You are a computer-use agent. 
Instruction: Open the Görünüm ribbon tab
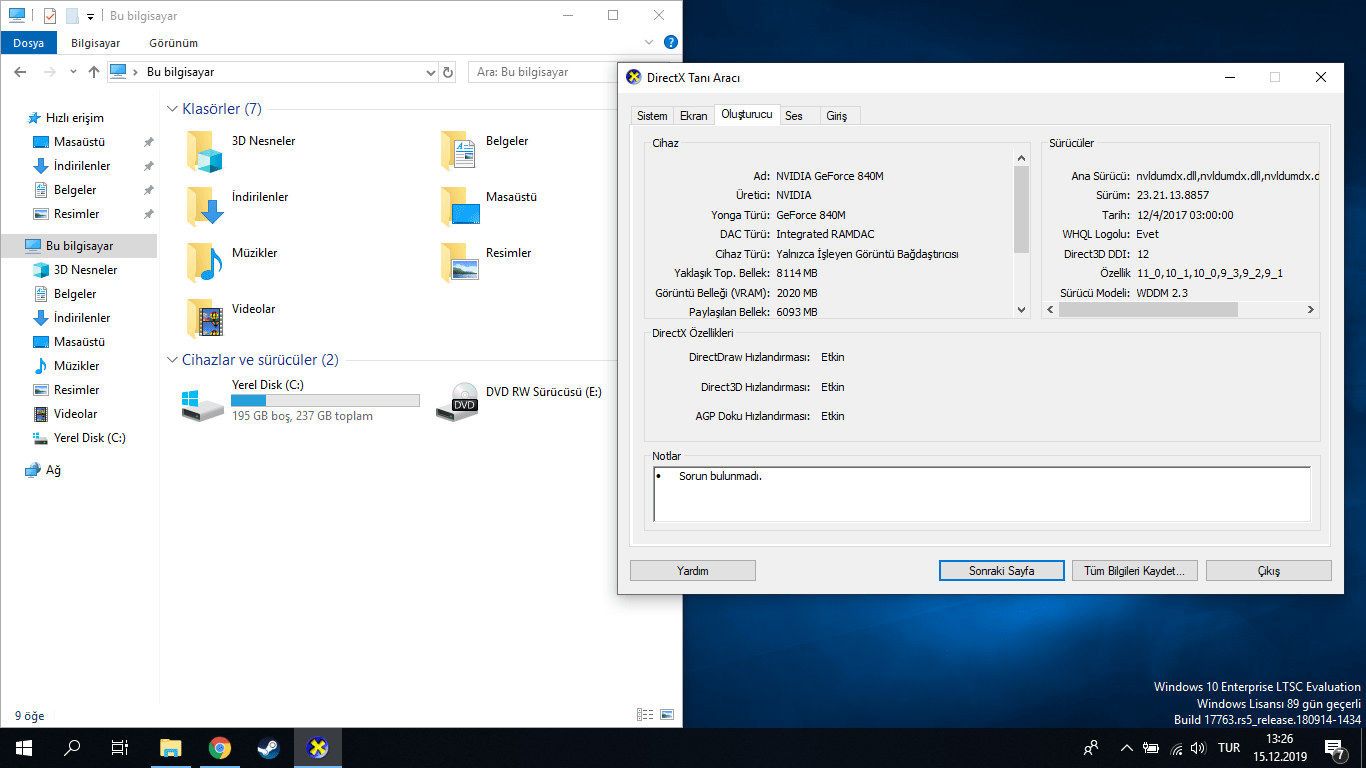coord(174,43)
